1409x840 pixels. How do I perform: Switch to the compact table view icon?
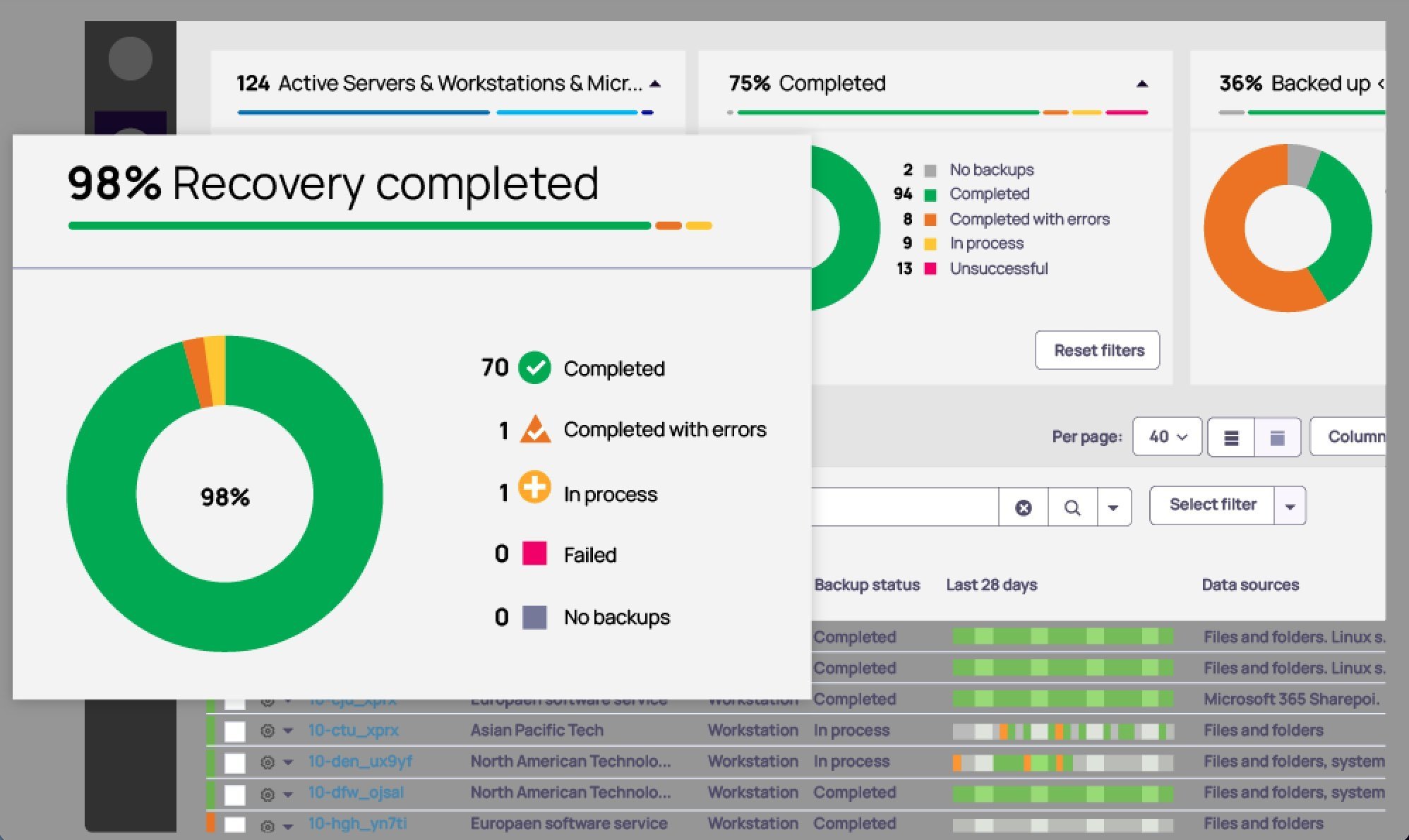click(1277, 438)
